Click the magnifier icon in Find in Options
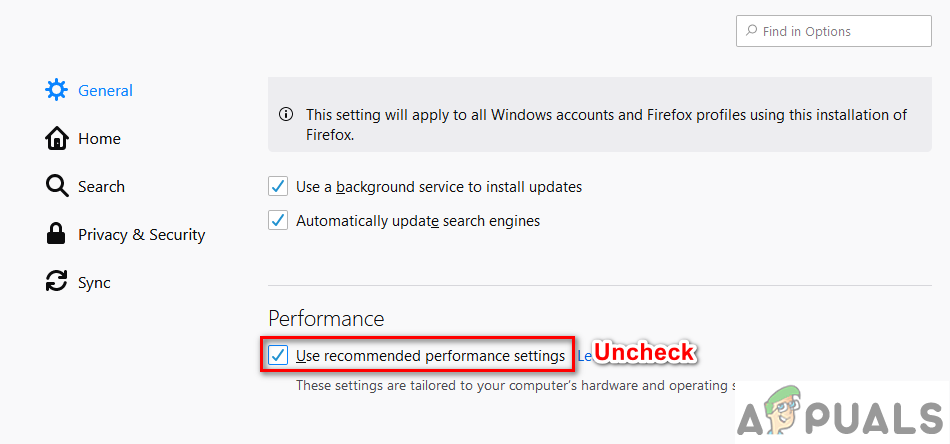Viewport: 950px width, 444px height. click(751, 31)
